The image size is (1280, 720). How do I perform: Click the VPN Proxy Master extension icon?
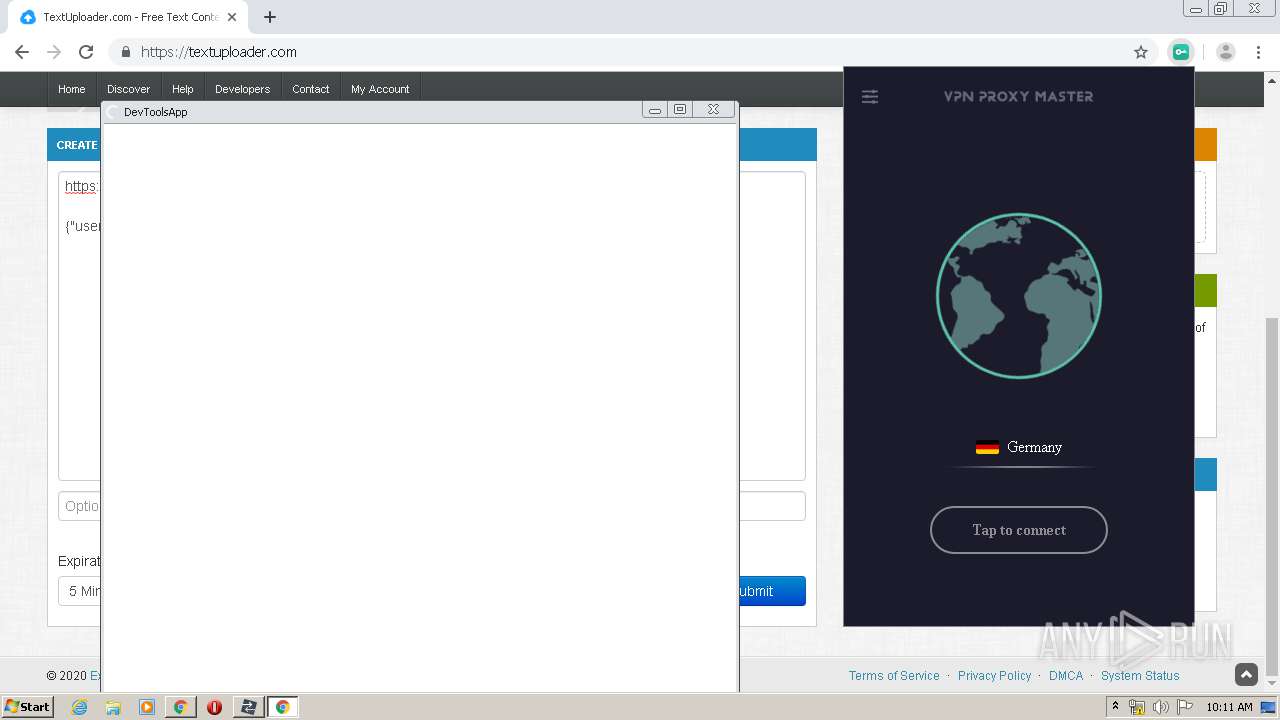click(x=1181, y=52)
